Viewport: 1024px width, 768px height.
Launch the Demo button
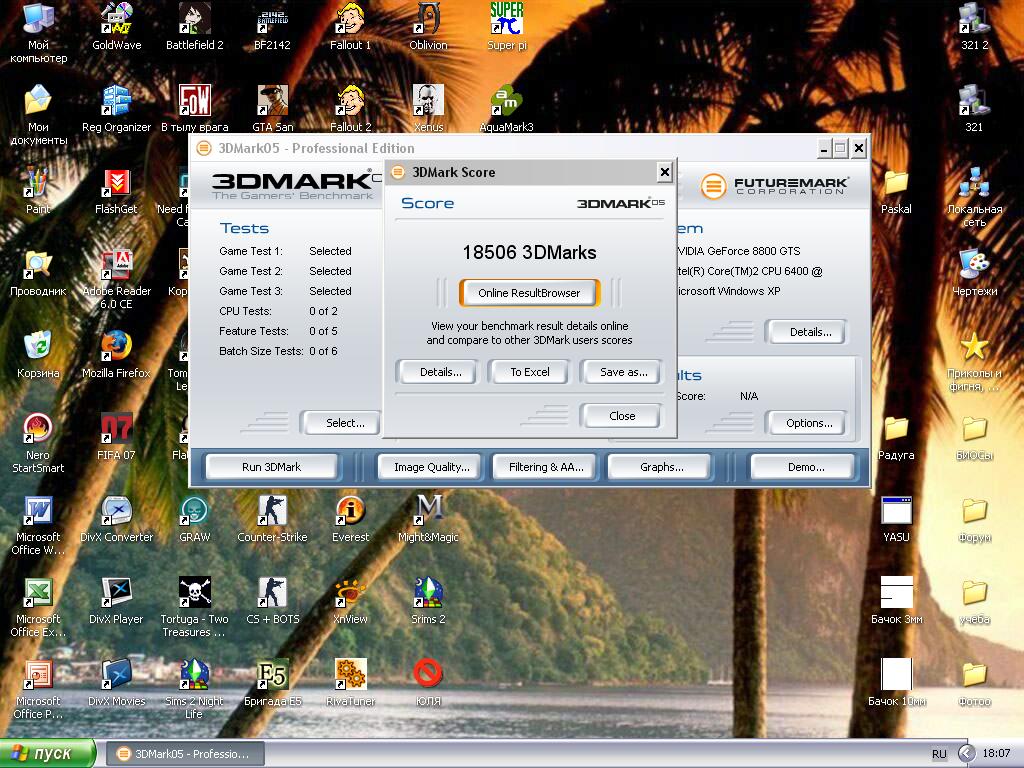pyautogui.click(x=805, y=467)
